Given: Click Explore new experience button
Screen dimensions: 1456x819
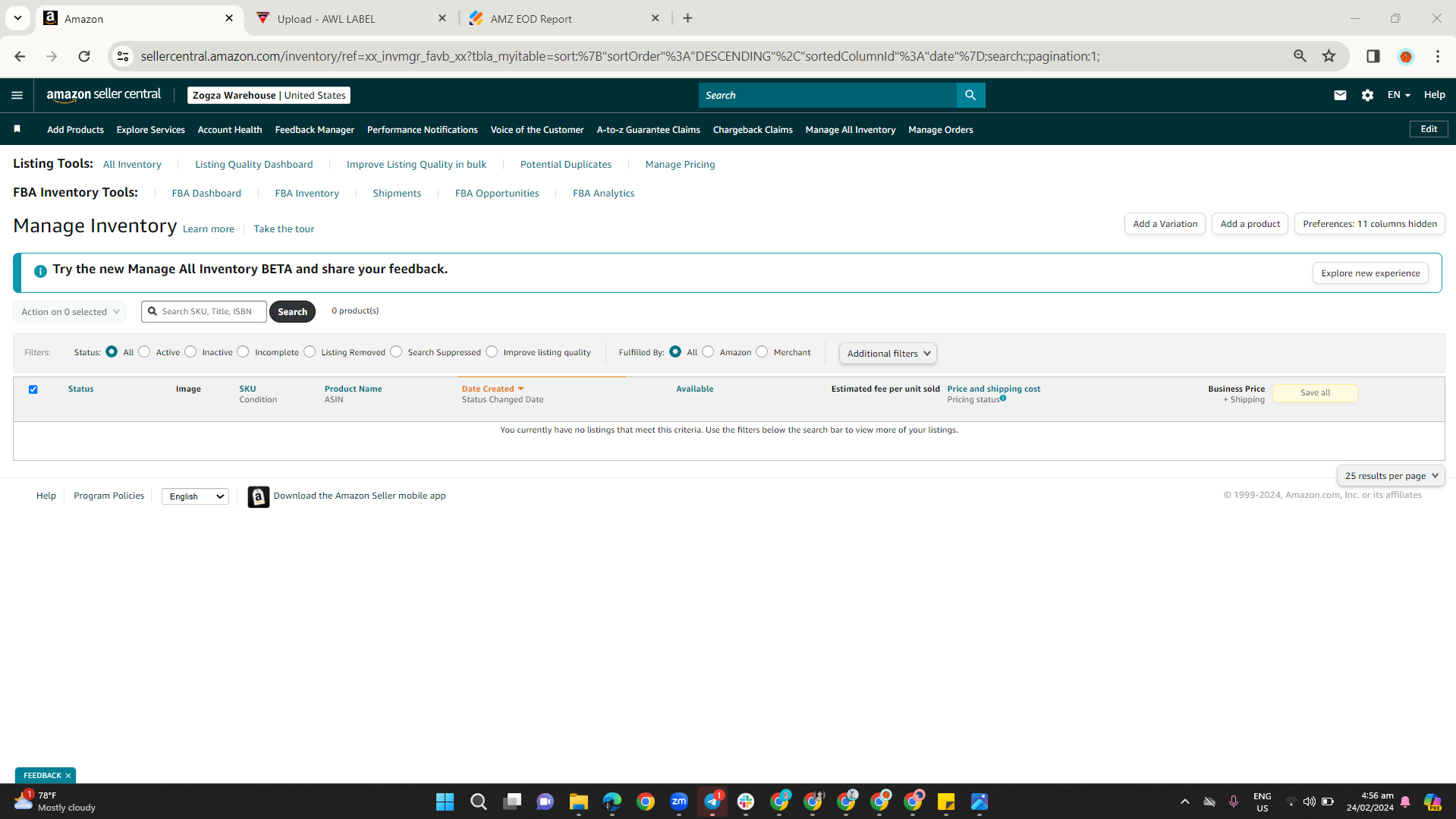Looking at the screenshot, I should 1370,273.
